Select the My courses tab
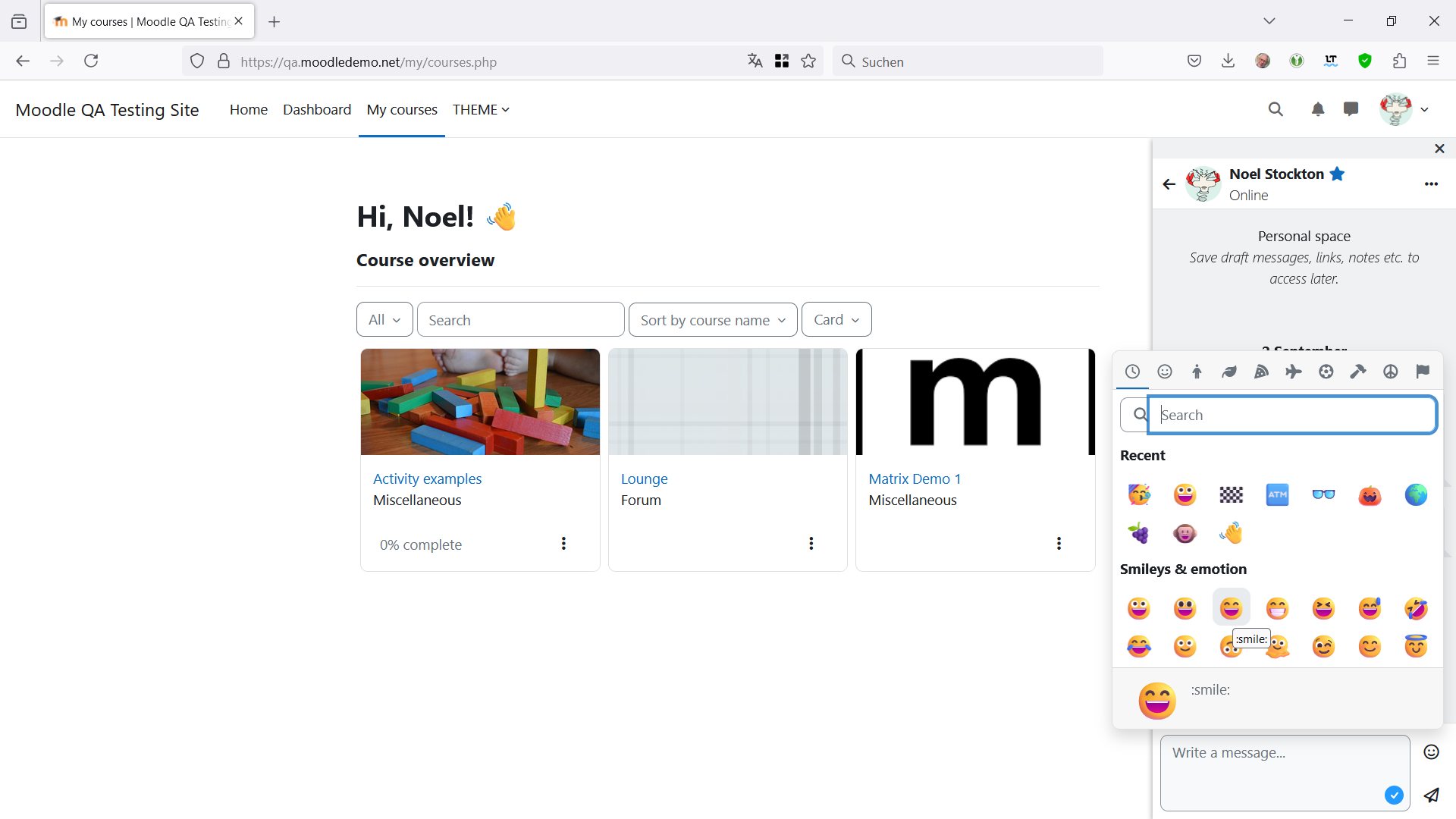This screenshot has width=1456, height=819. pyautogui.click(x=402, y=109)
